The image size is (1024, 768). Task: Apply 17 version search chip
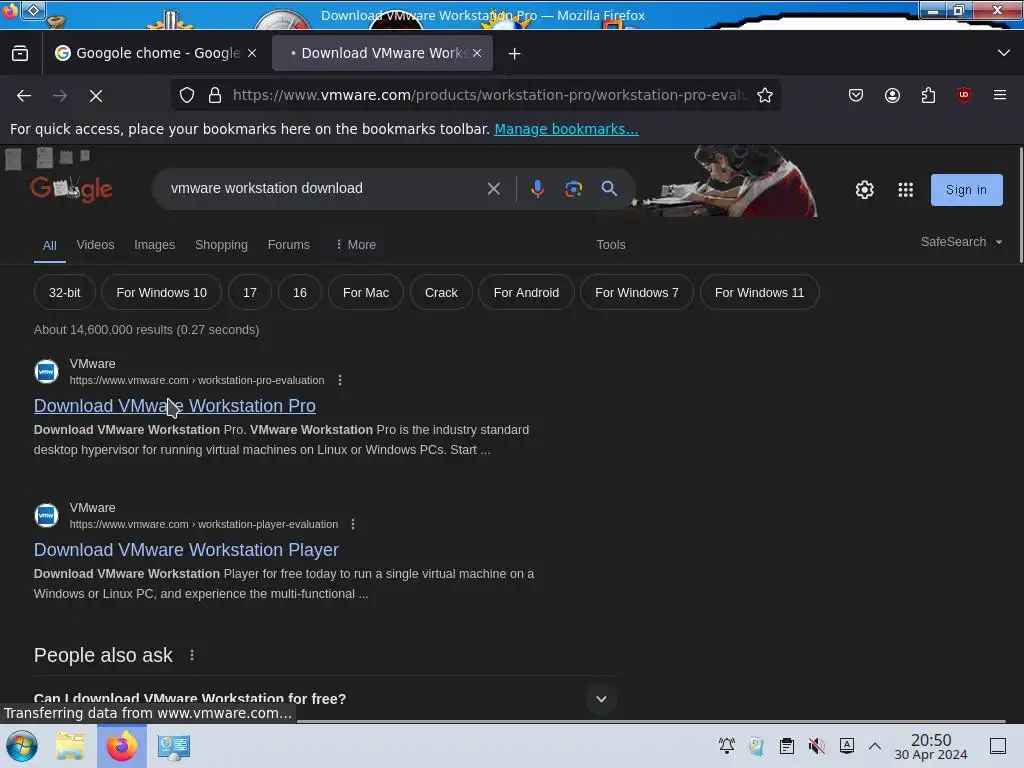click(249, 293)
